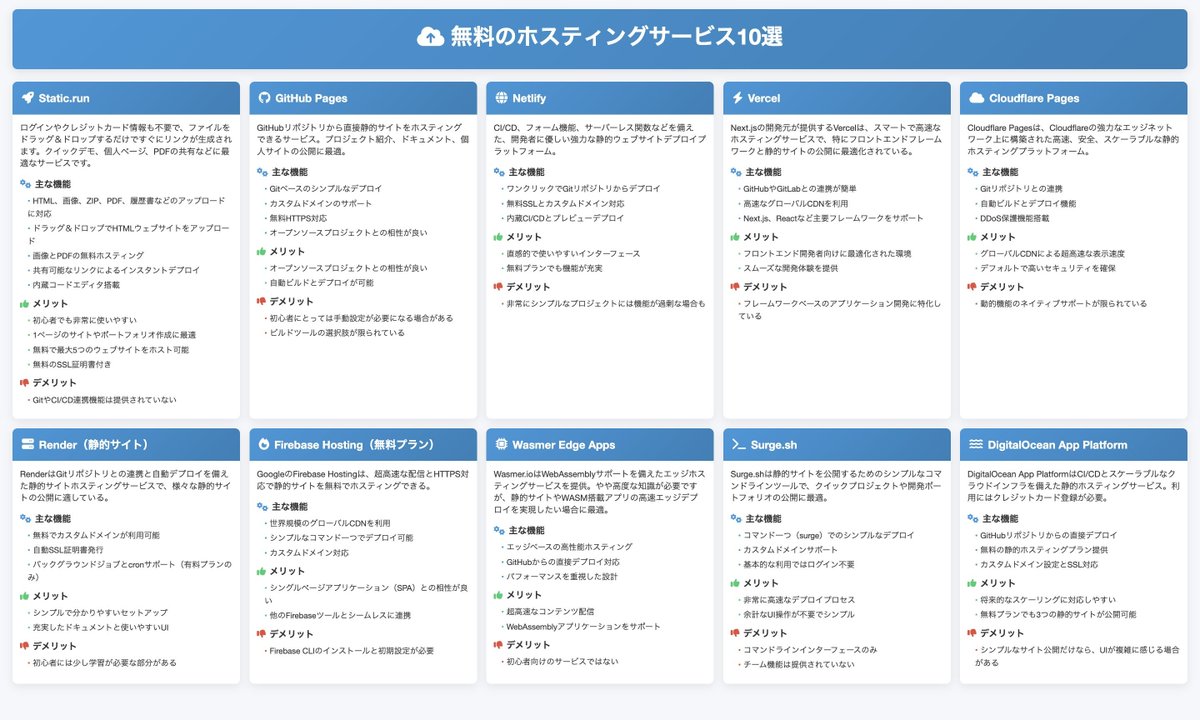
Task: Click the flame icon beside Firebase Hosting
Action: tap(264, 445)
